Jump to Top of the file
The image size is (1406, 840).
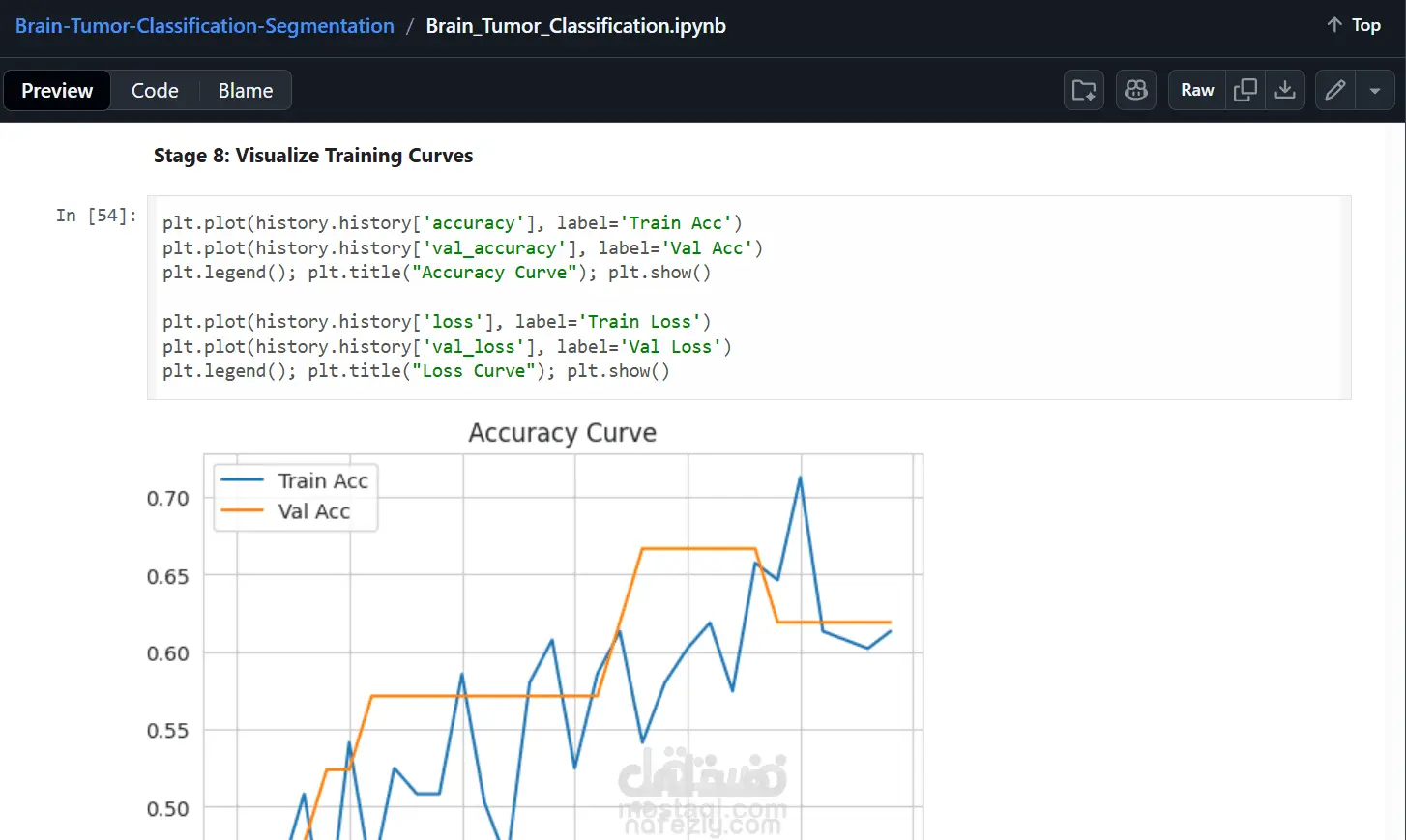click(1353, 25)
